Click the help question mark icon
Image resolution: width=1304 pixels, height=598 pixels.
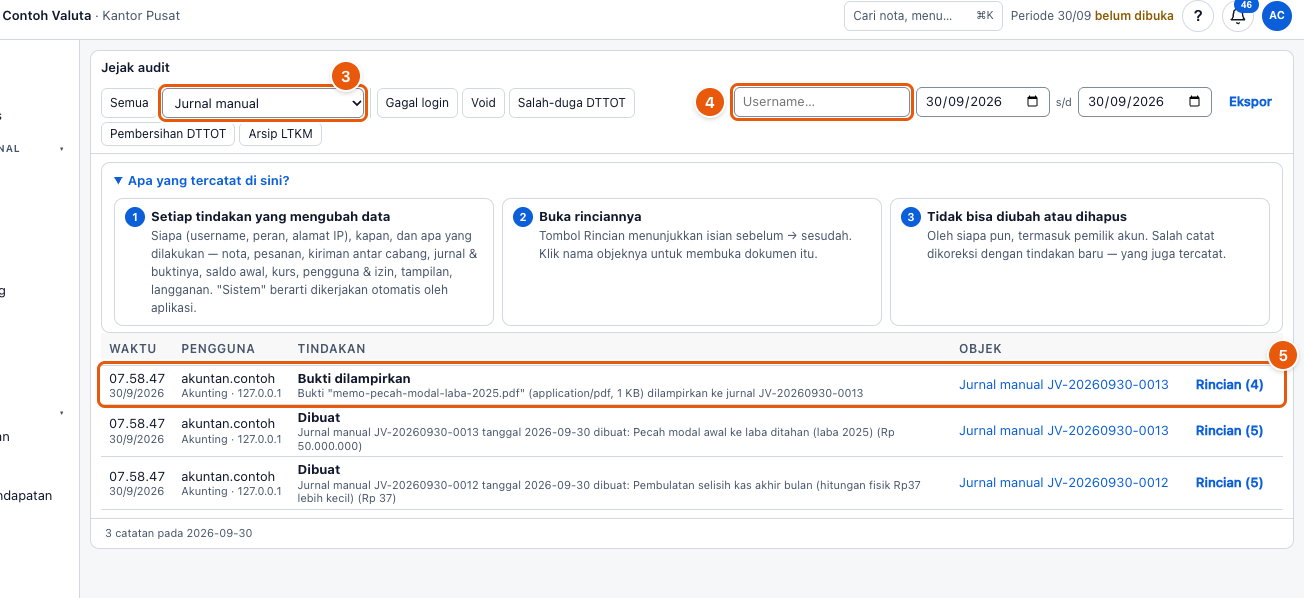pos(1198,16)
